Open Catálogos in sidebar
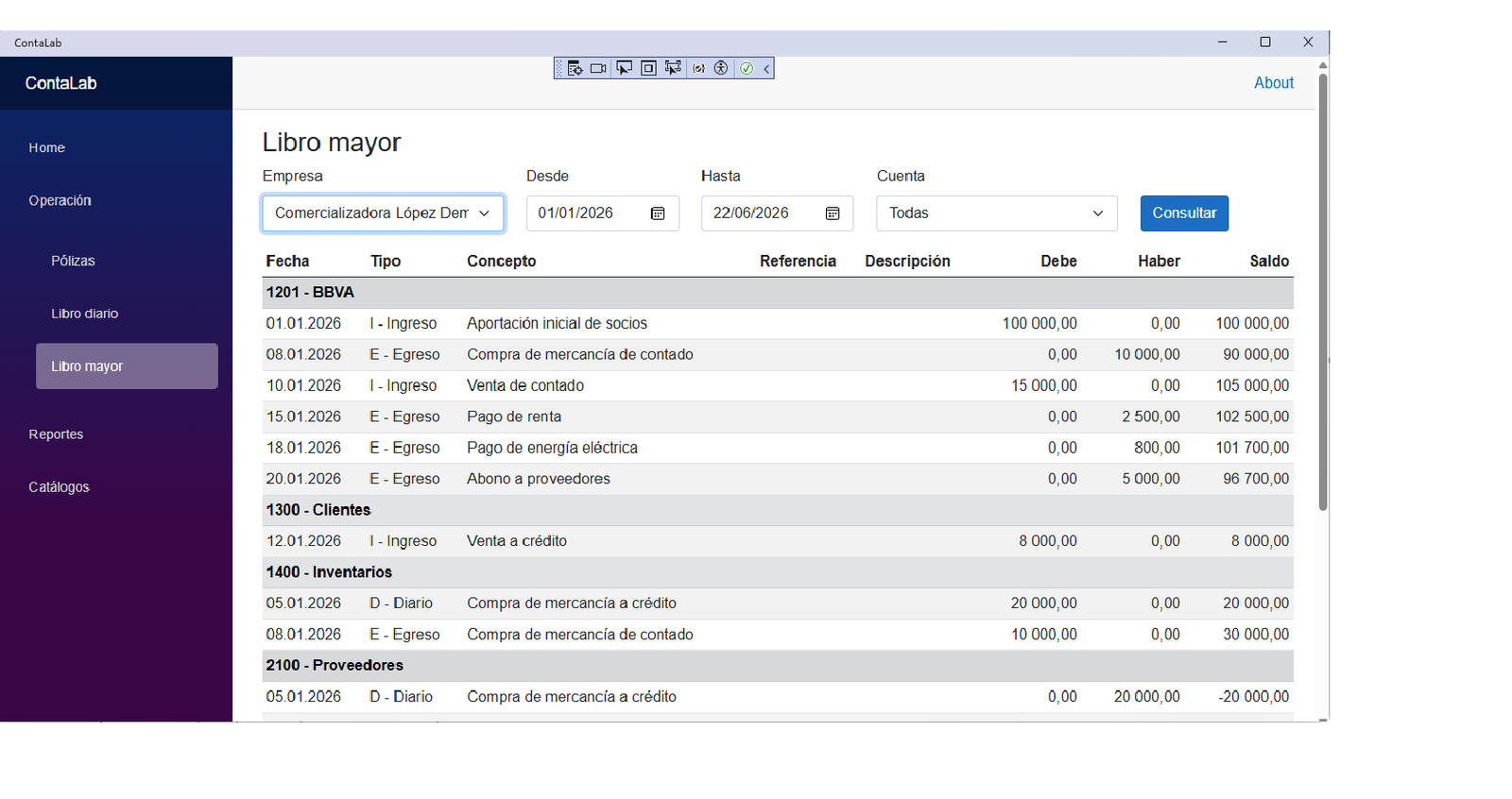 (x=59, y=487)
